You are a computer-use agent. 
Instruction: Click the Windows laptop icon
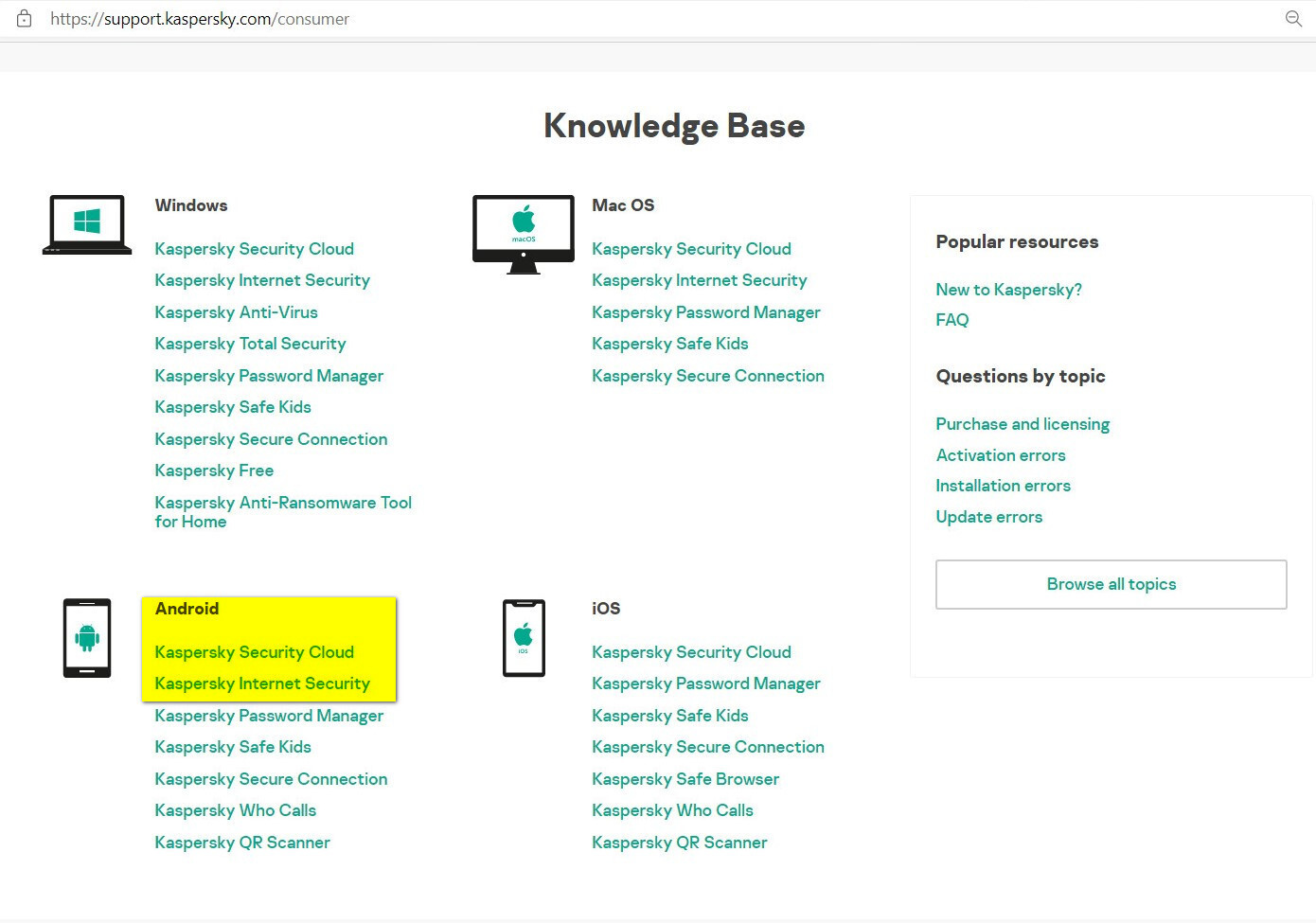(x=87, y=224)
